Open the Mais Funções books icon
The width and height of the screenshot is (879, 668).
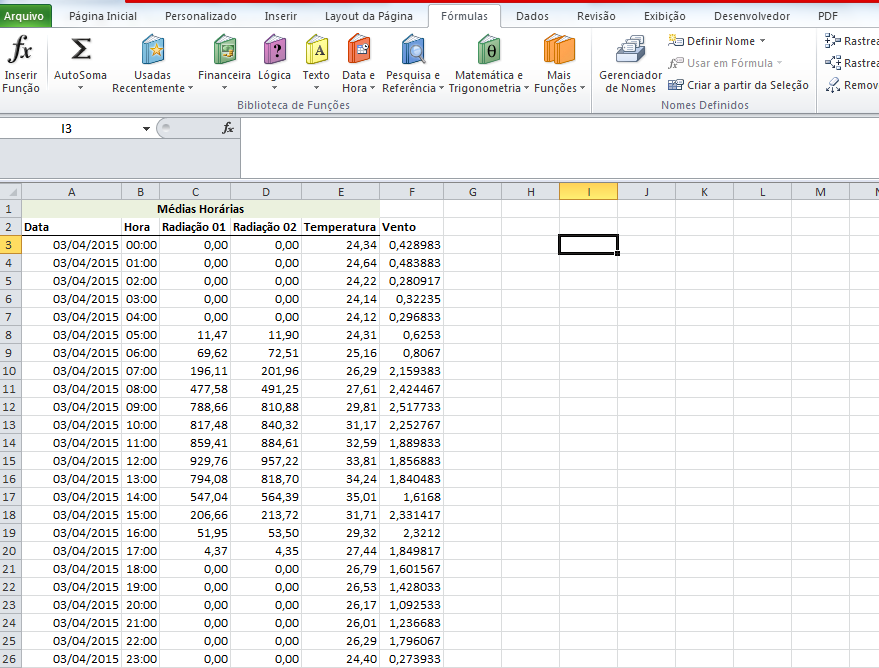(559, 50)
